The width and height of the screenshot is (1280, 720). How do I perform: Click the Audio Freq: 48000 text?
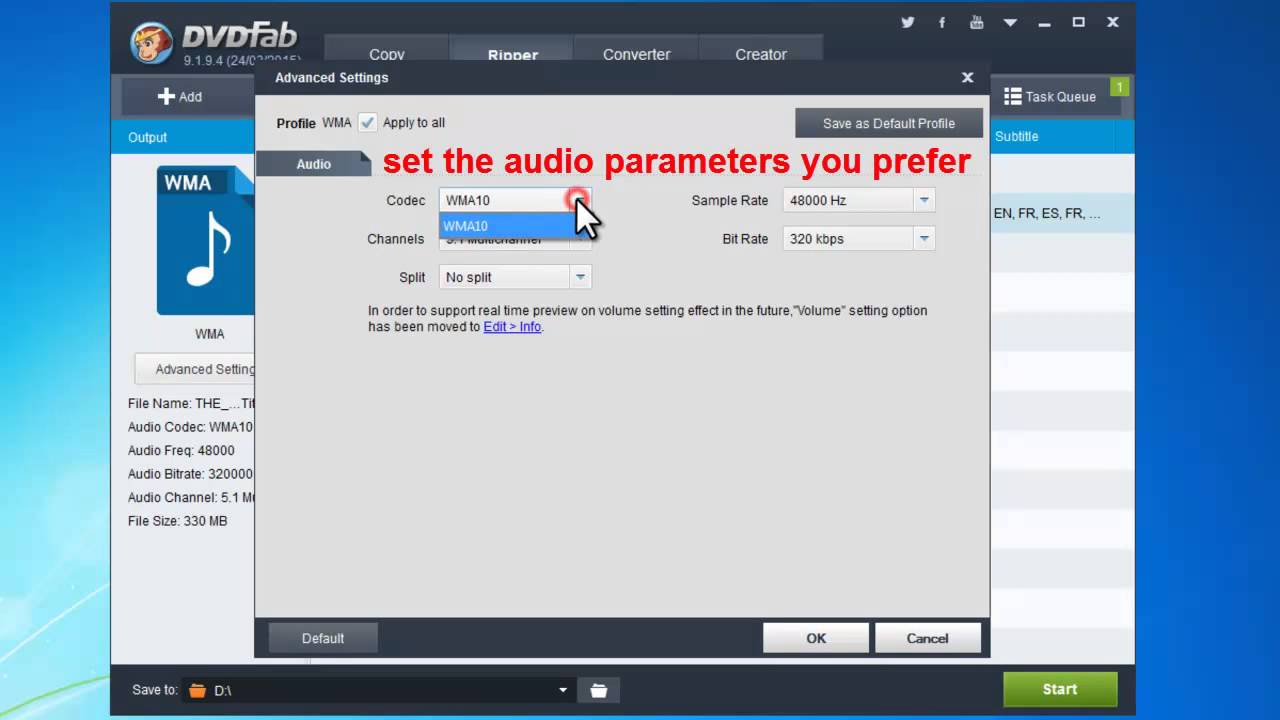pyautogui.click(x=181, y=450)
